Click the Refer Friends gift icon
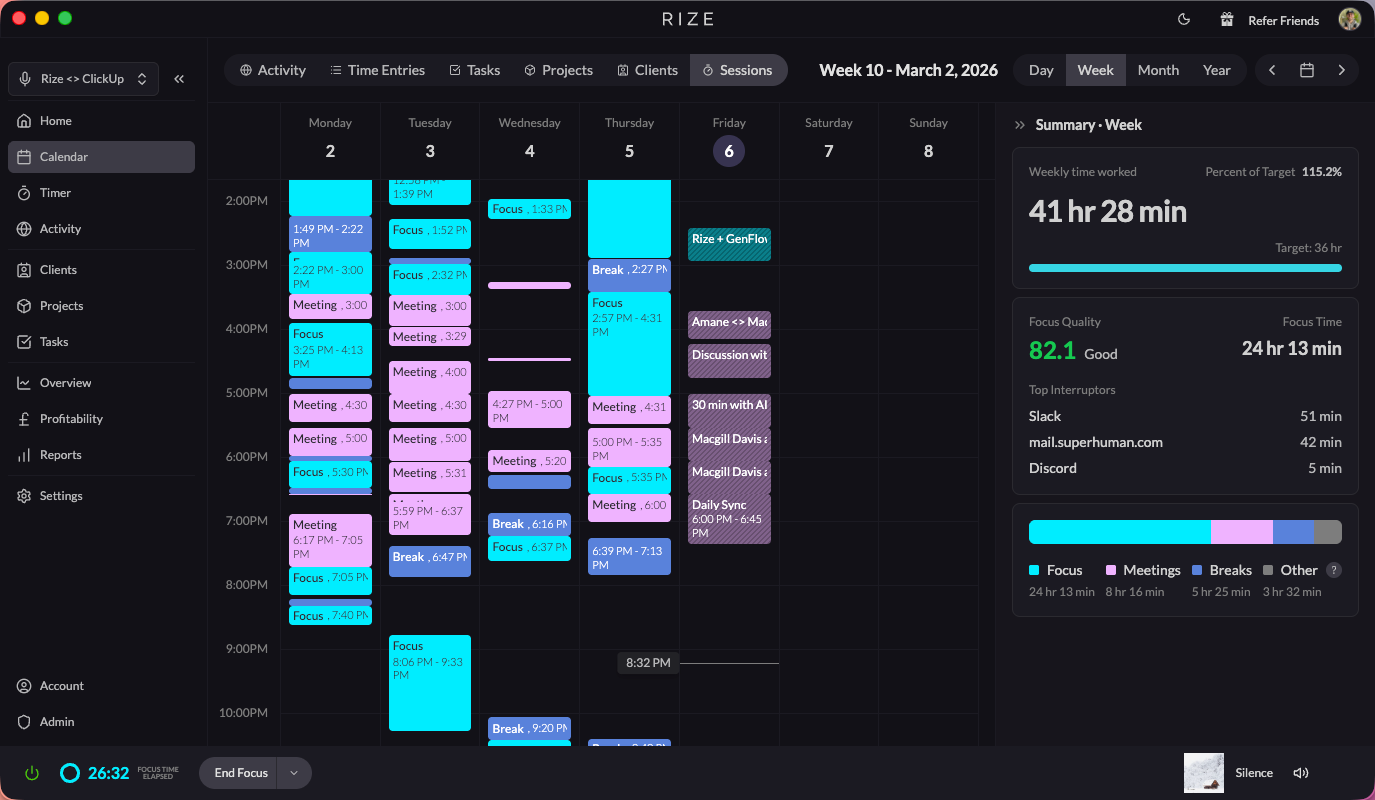The height and width of the screenshot is (800, 1375). click(x=1227, y=20)
